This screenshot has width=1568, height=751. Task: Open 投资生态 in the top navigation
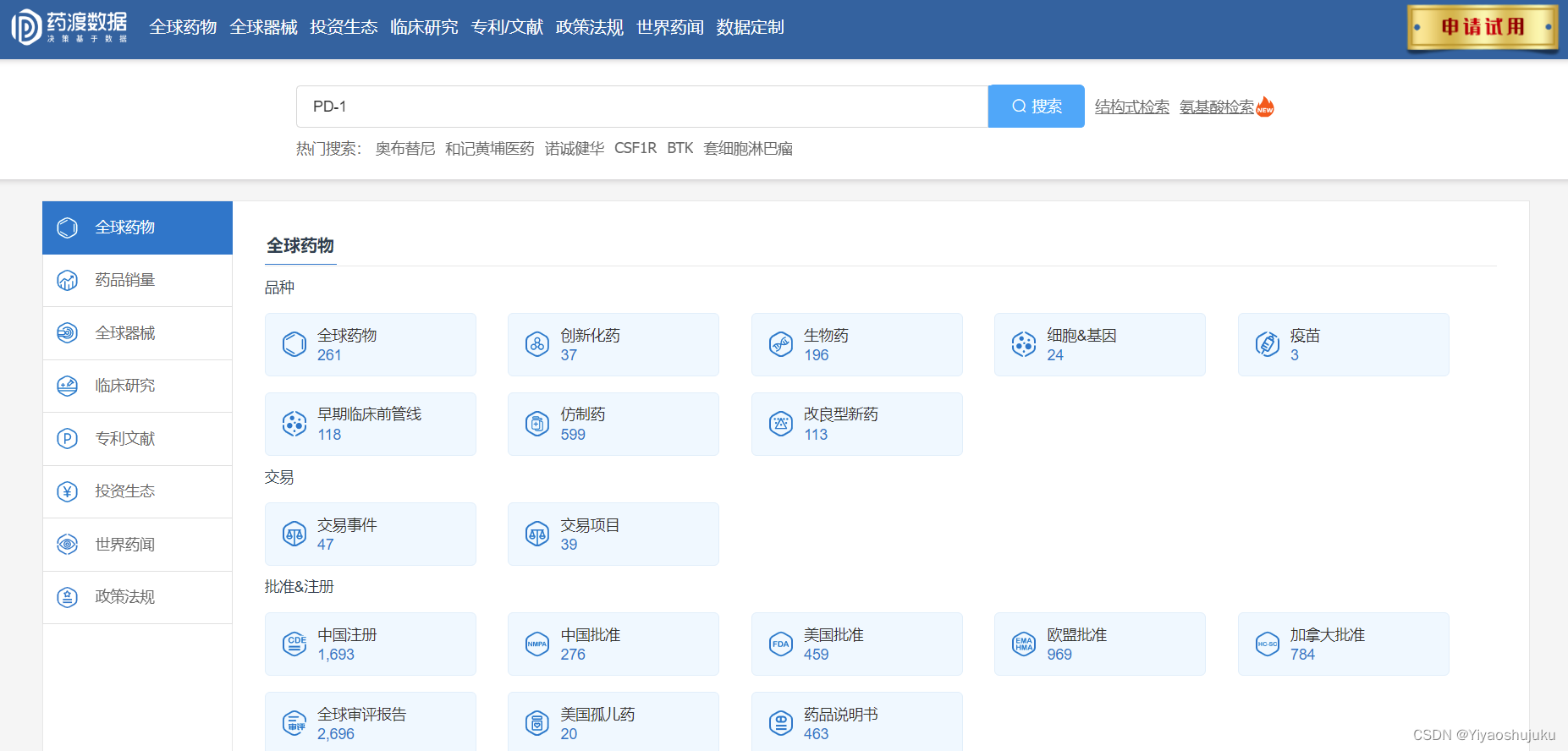(344, 27)
